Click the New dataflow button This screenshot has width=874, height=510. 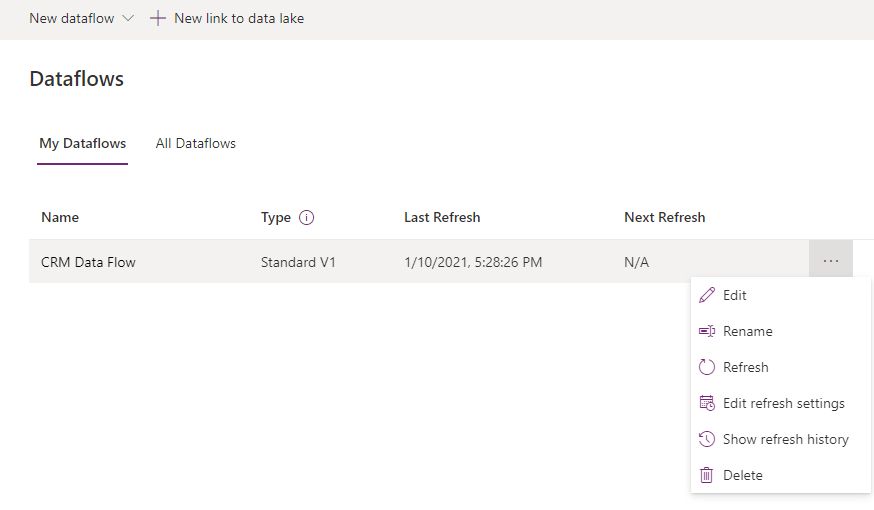[72, 18]
